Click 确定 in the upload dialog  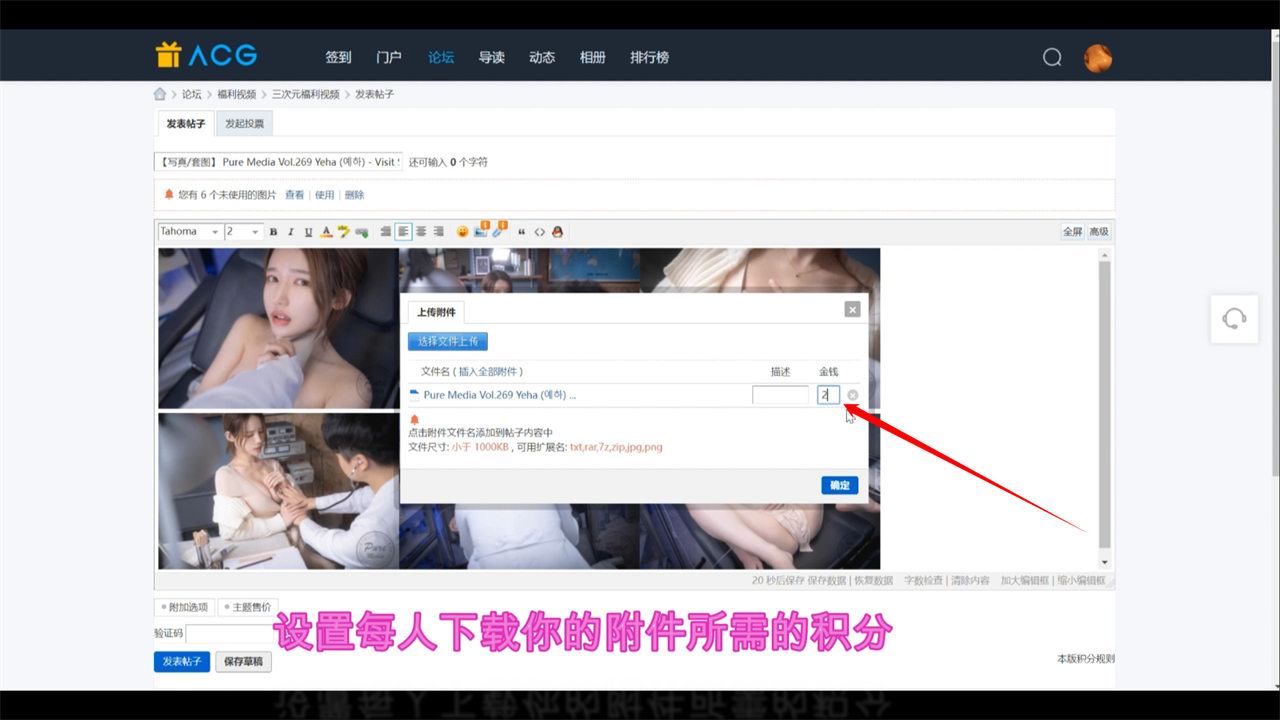click(839, 485)
